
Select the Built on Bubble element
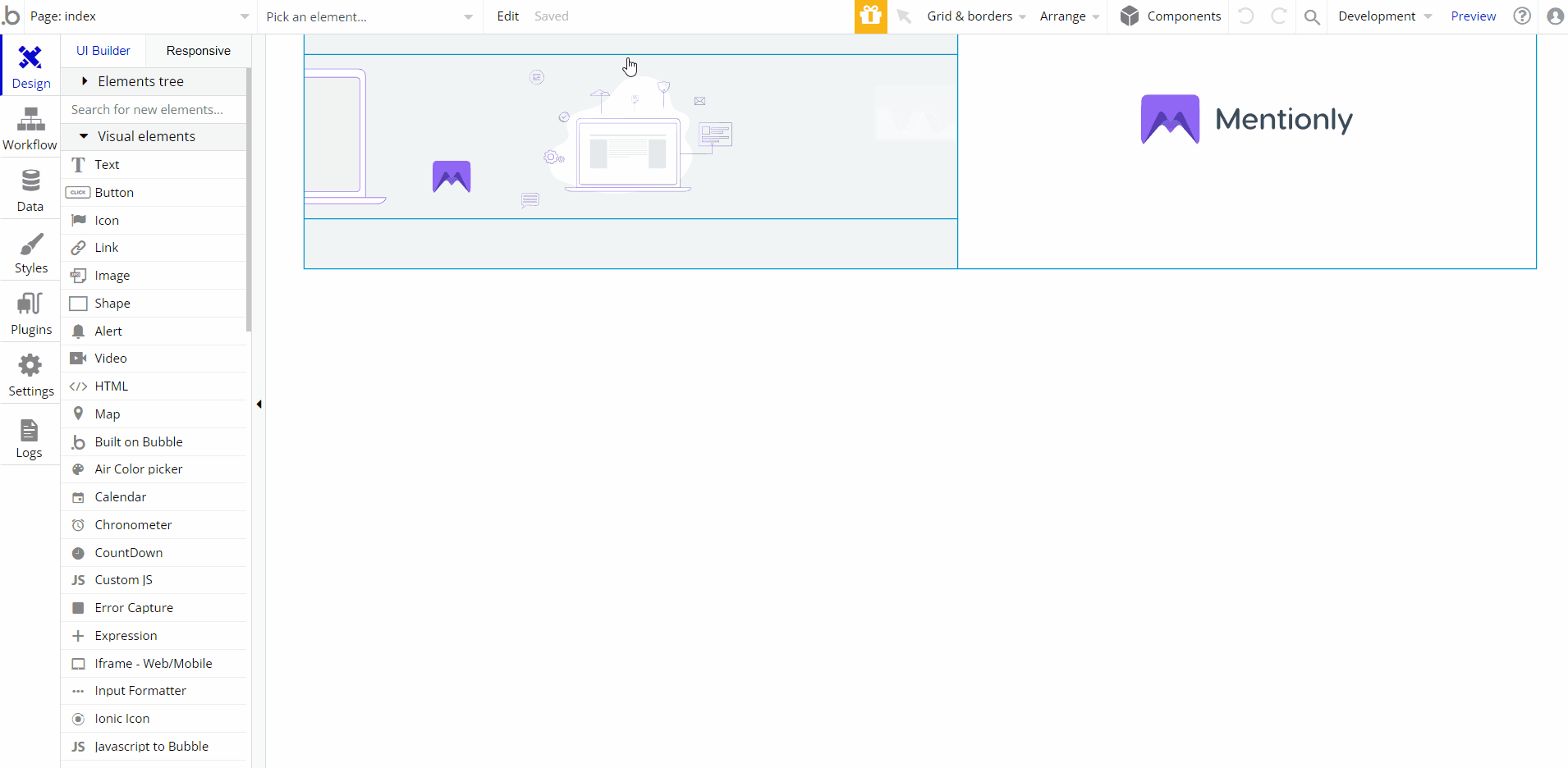point(154,442)
